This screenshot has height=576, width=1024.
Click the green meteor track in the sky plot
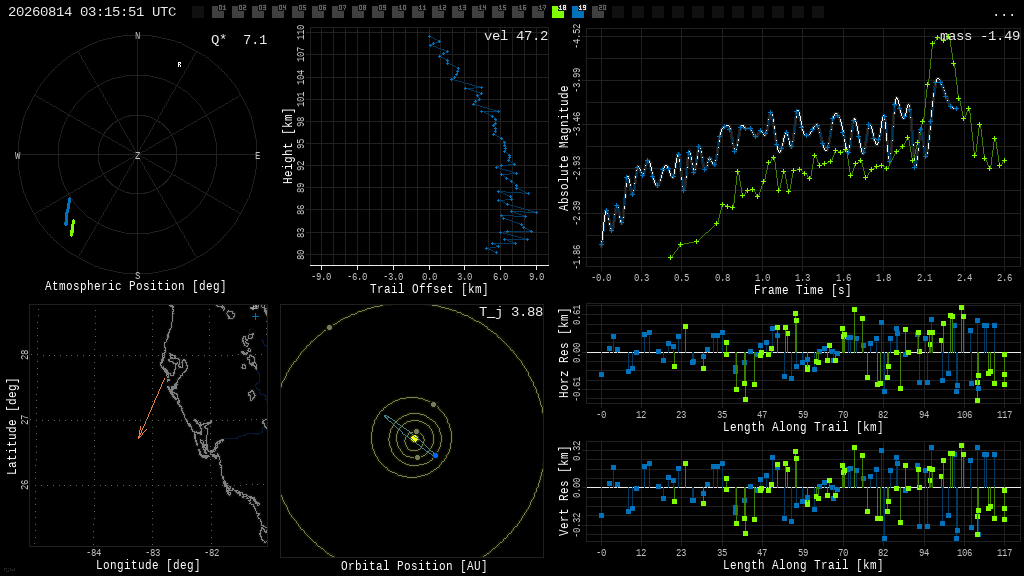72,228
